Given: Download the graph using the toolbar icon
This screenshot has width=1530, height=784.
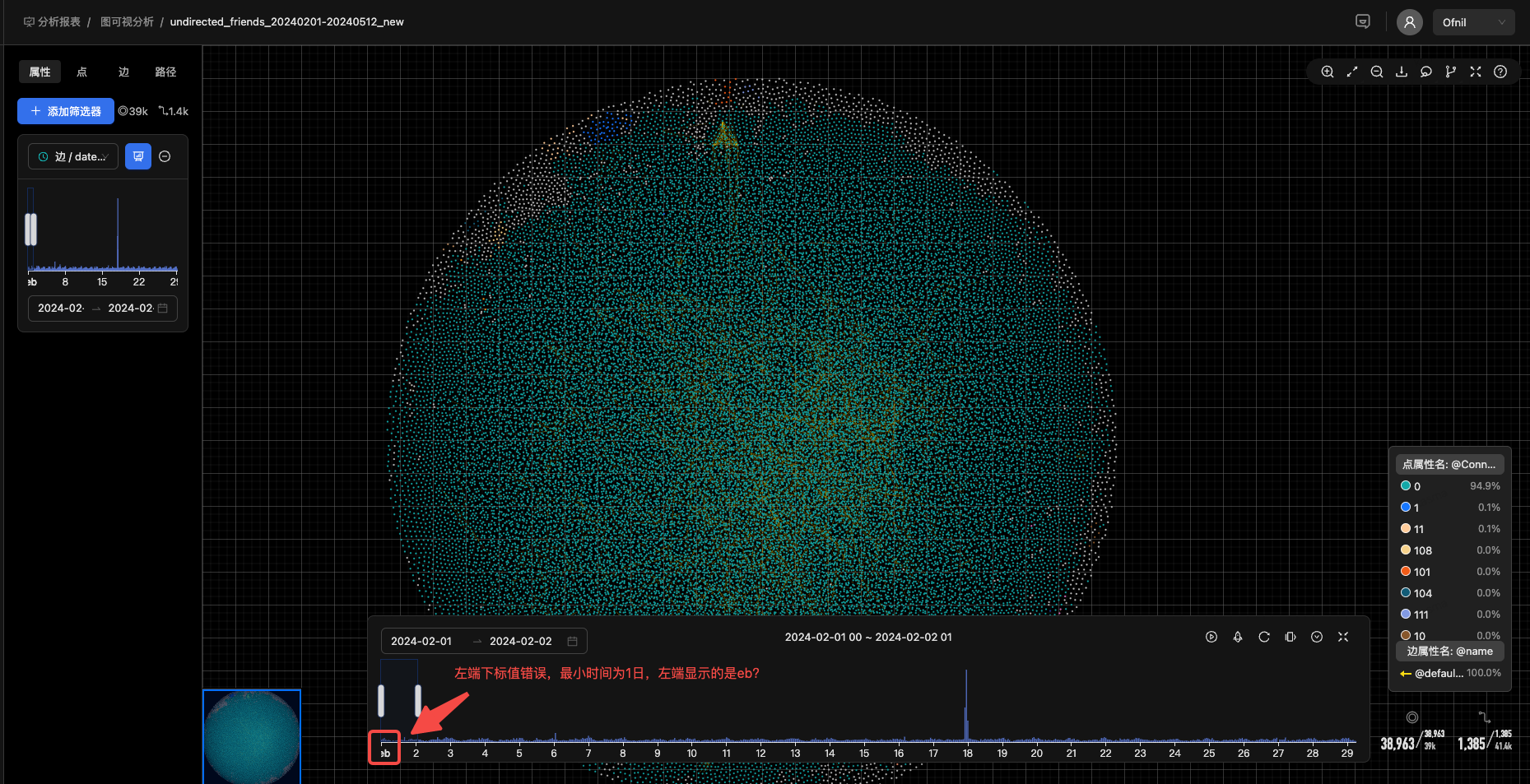Looking at the screenshot, I should 1402,72.
